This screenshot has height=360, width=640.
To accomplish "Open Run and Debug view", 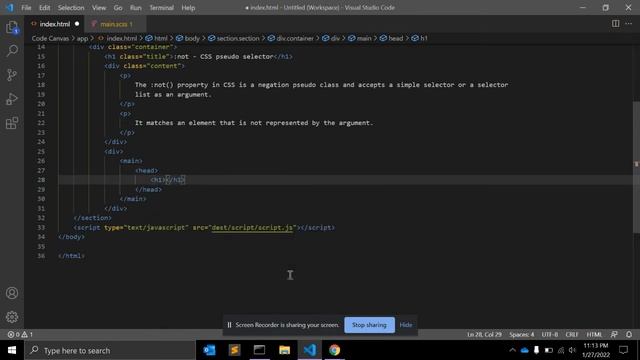I will pyautogui.click(x=12, y=99).
